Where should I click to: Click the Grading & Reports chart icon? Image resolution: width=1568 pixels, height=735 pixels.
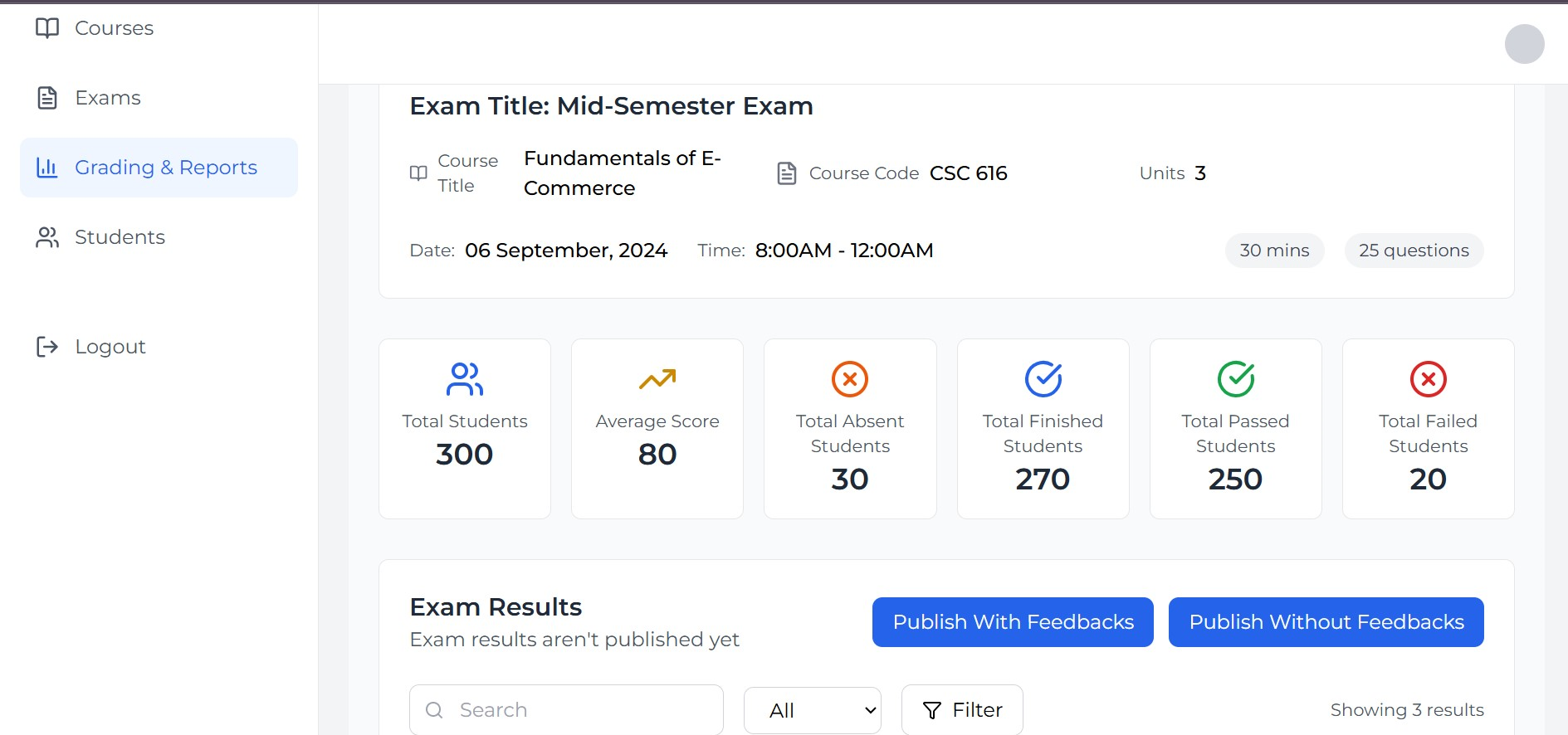coord(47,168)
